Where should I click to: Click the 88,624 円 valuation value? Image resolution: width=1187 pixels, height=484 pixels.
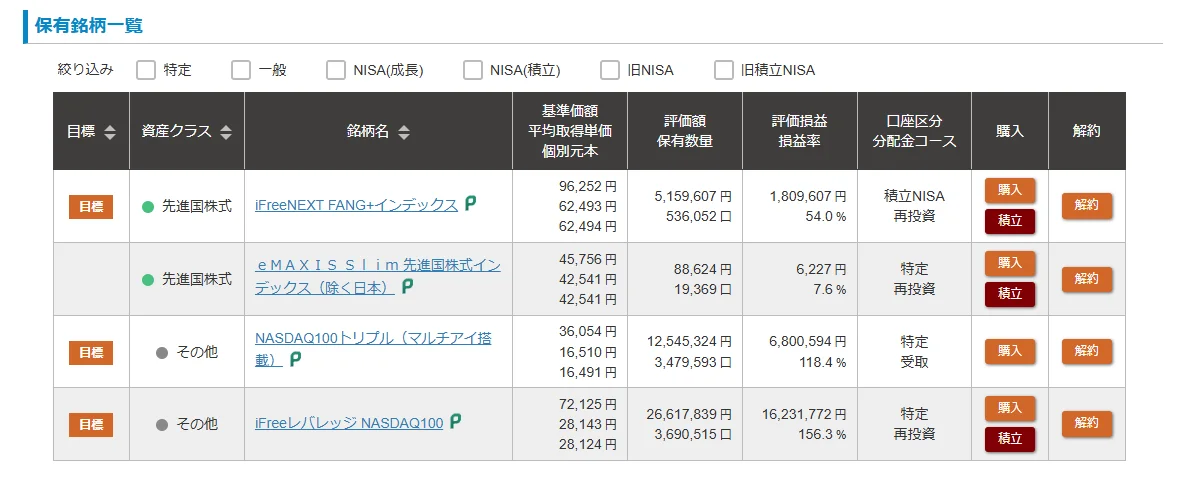(703, 269)
